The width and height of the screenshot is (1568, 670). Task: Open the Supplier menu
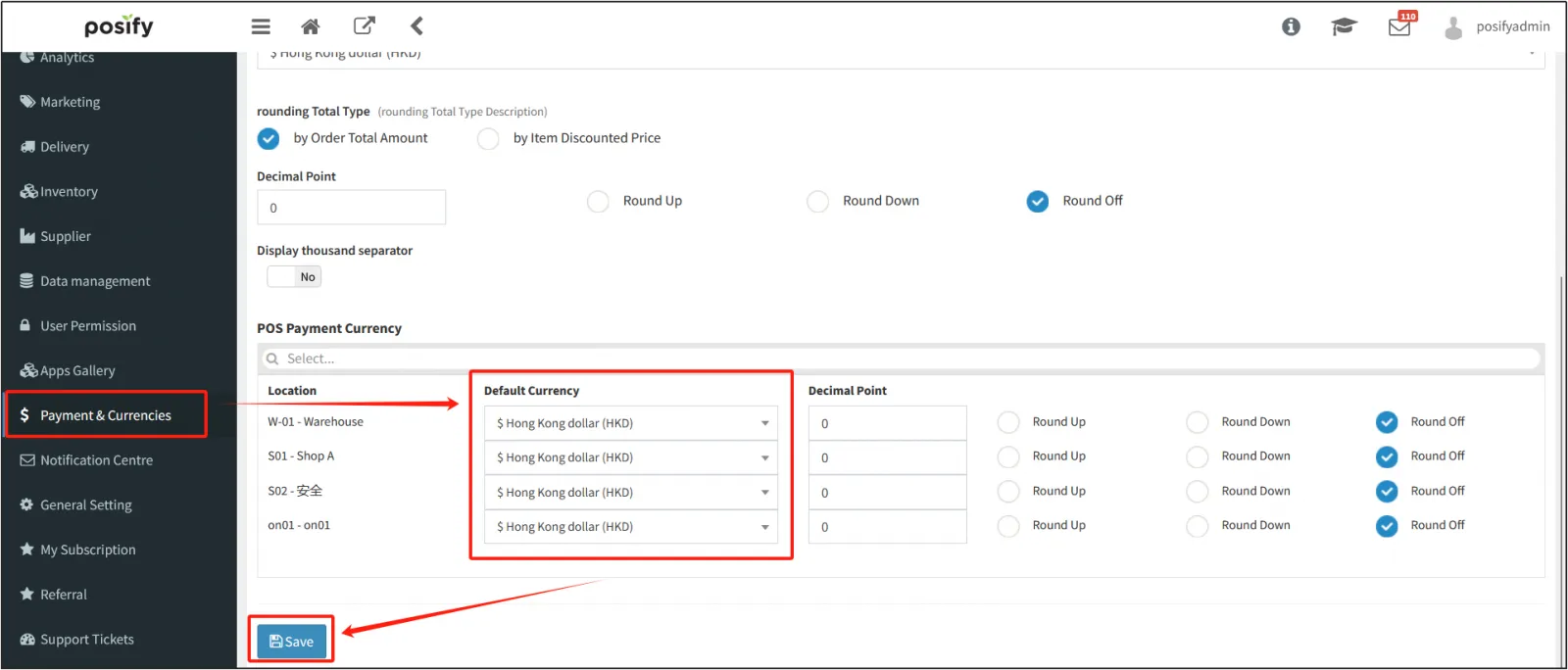[66, 237]
